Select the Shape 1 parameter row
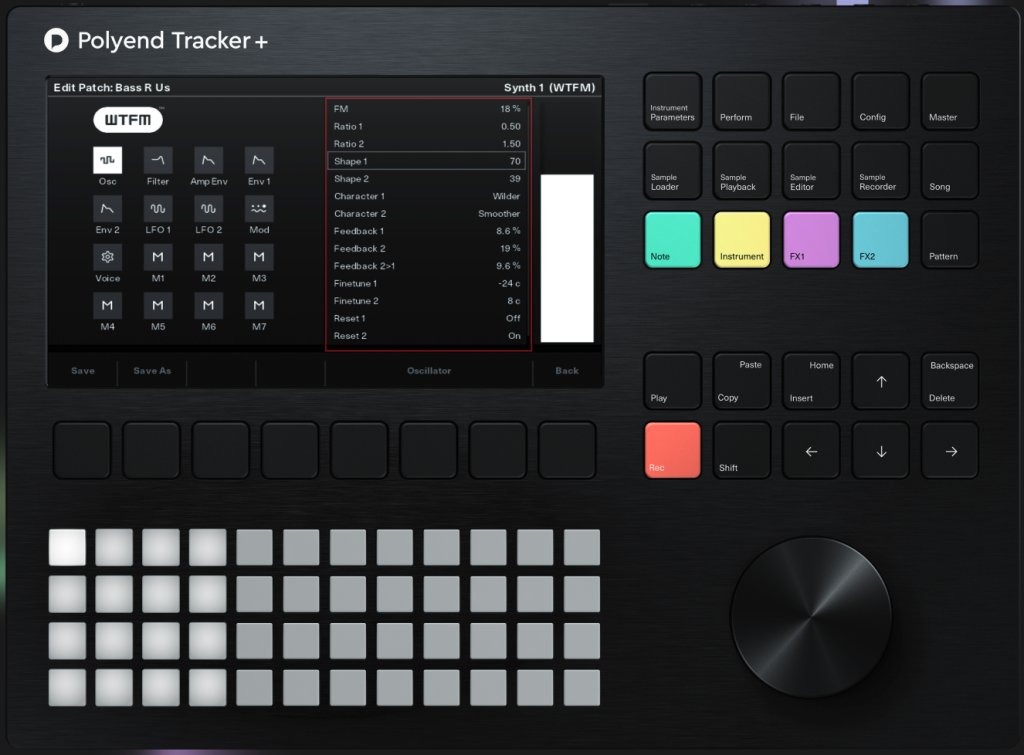The width and height of the screenshot is (1024, 755). pyautogui.click(x=427, y=161)
